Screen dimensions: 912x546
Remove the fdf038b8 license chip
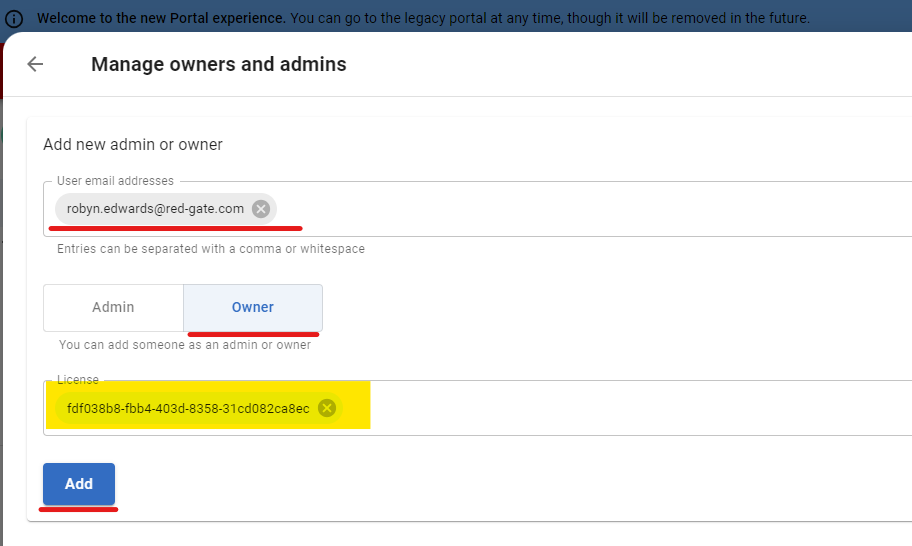327,408
